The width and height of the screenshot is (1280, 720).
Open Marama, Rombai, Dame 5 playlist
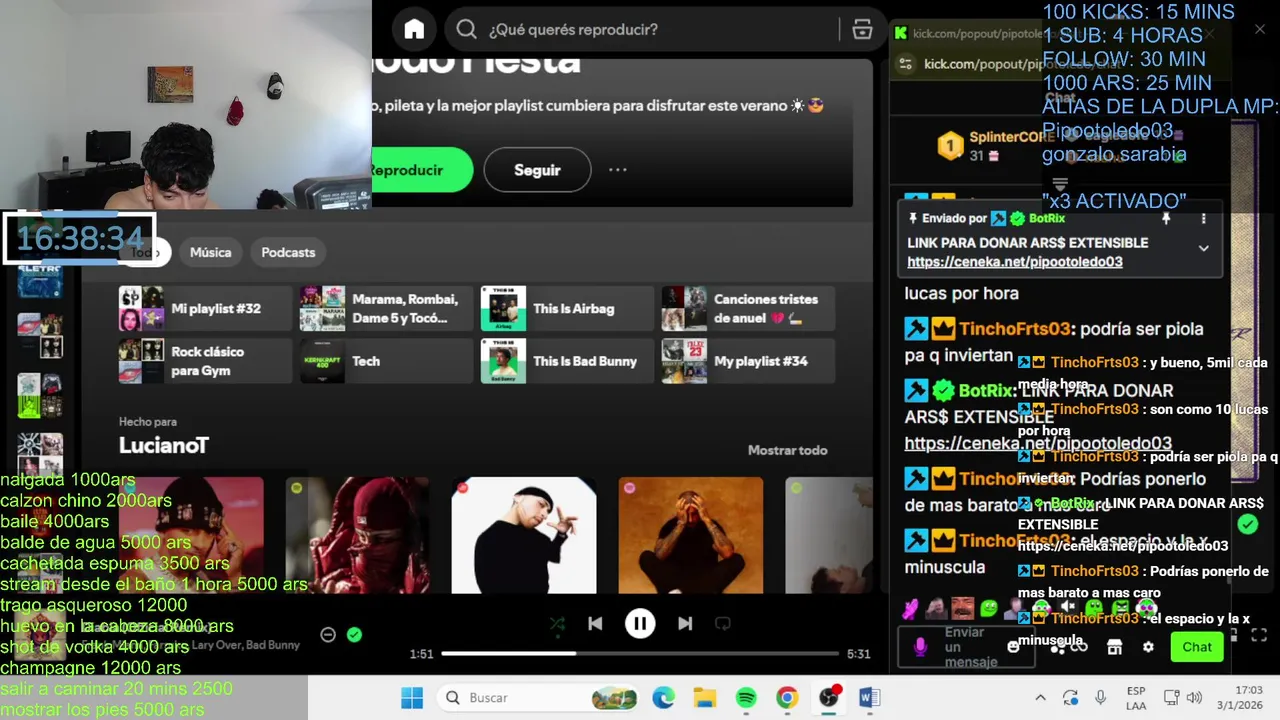point(386,309)
